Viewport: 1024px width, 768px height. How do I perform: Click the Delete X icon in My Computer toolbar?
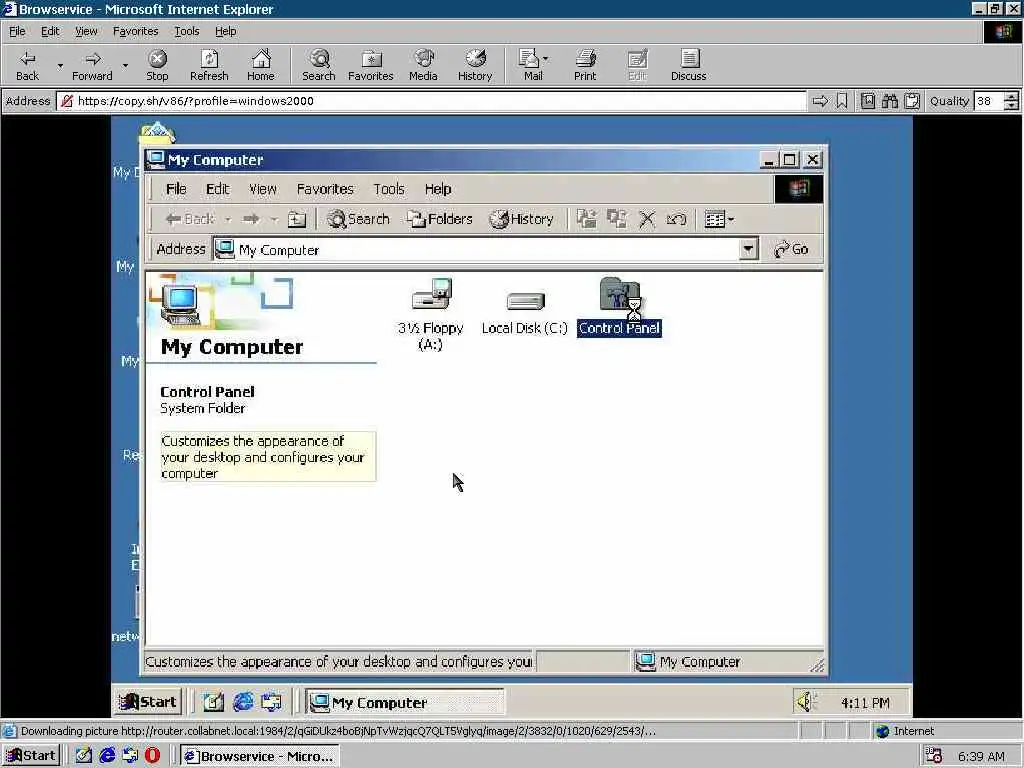[647, 219]
